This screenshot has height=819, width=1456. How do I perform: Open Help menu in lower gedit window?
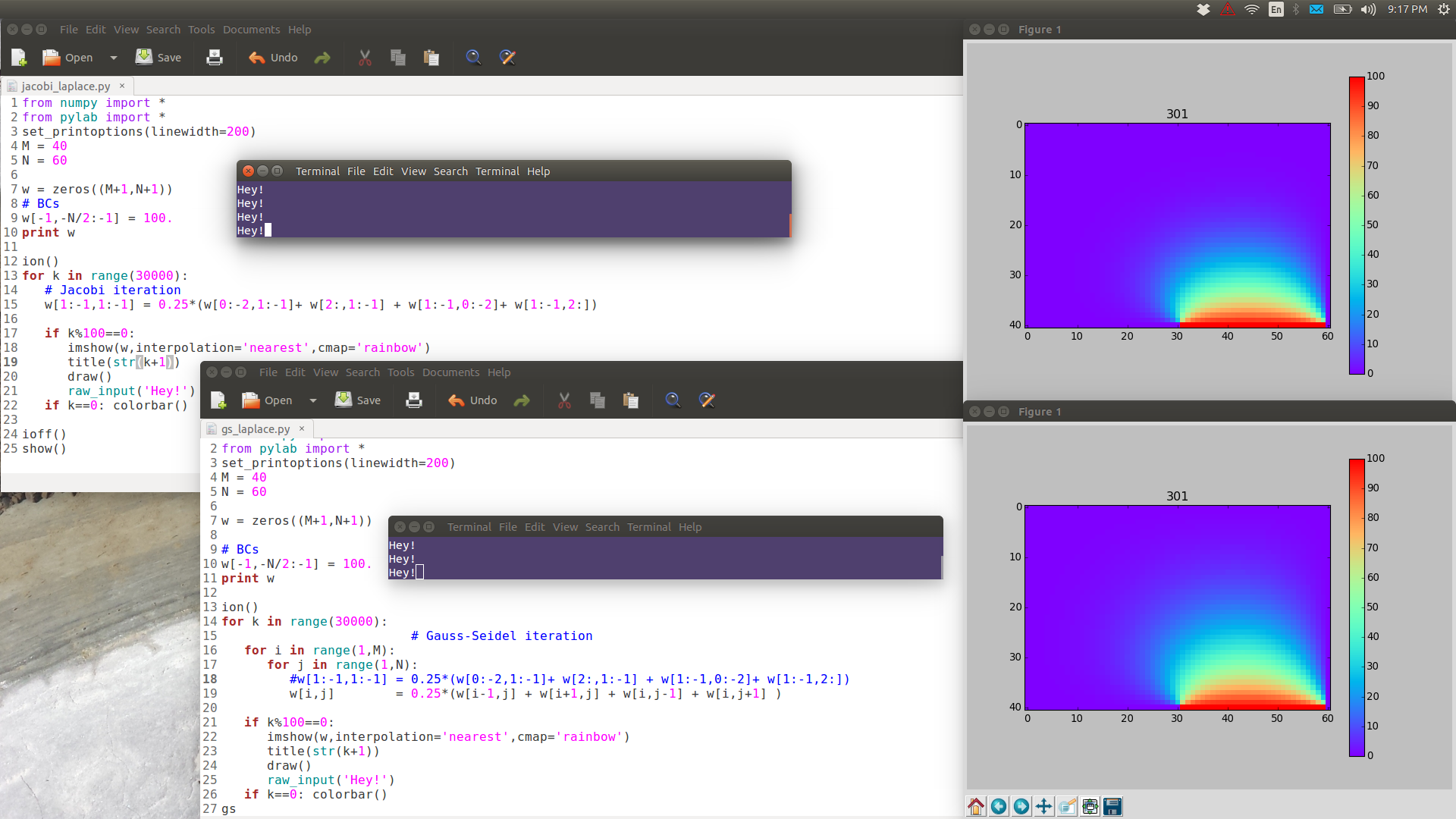(499, 372)
